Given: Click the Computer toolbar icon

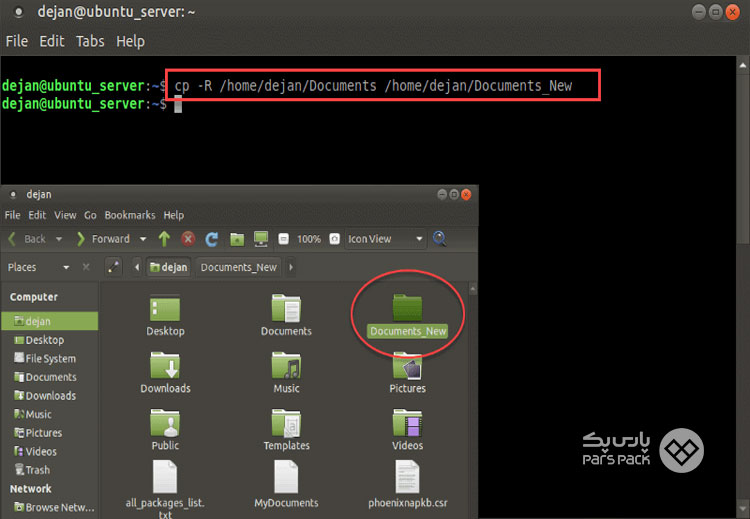Looking at the screenshot, I should 261,239.
